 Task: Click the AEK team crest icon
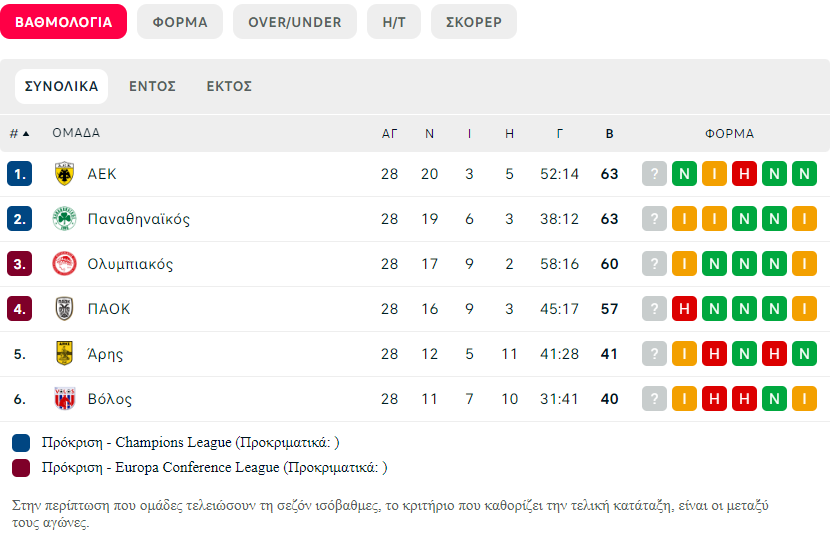pyautogui.click(x=65, y=174)
